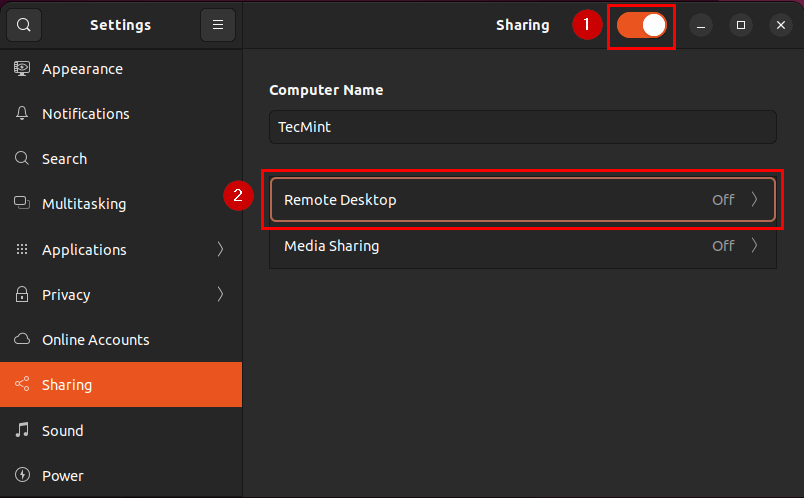
Task: Click the Applications grid icon
Action: point(22,250)
